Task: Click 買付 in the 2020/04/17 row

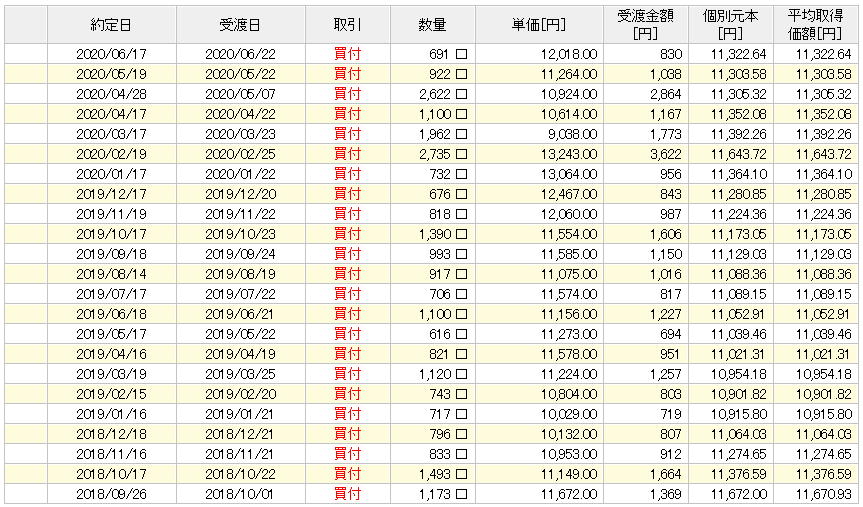Action: coord(348,114)
